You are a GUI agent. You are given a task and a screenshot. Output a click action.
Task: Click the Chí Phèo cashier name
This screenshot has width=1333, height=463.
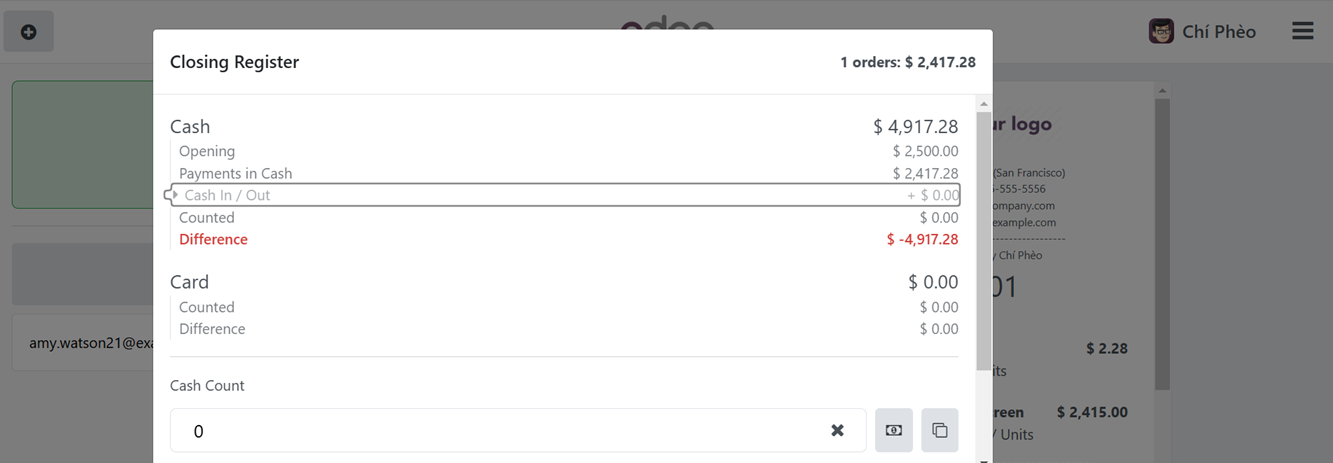tap(1219, 32)
